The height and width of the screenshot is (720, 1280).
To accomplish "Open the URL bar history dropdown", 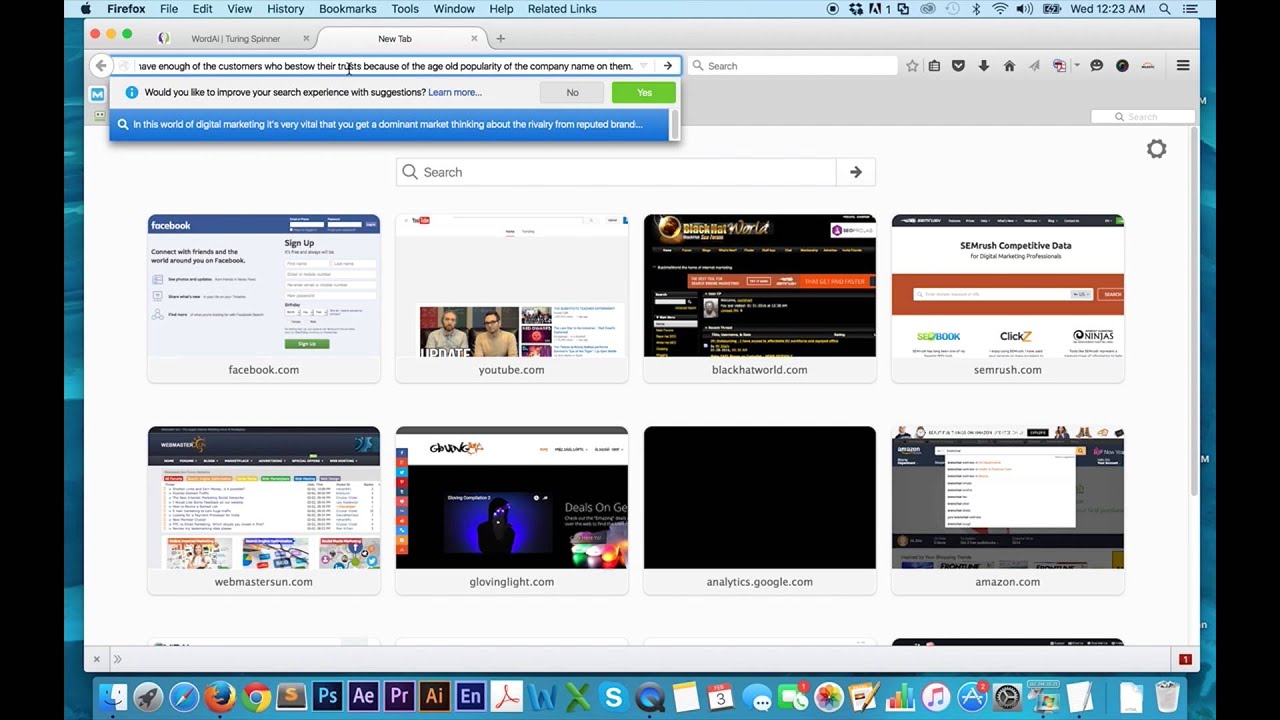I will coord(643,66).
